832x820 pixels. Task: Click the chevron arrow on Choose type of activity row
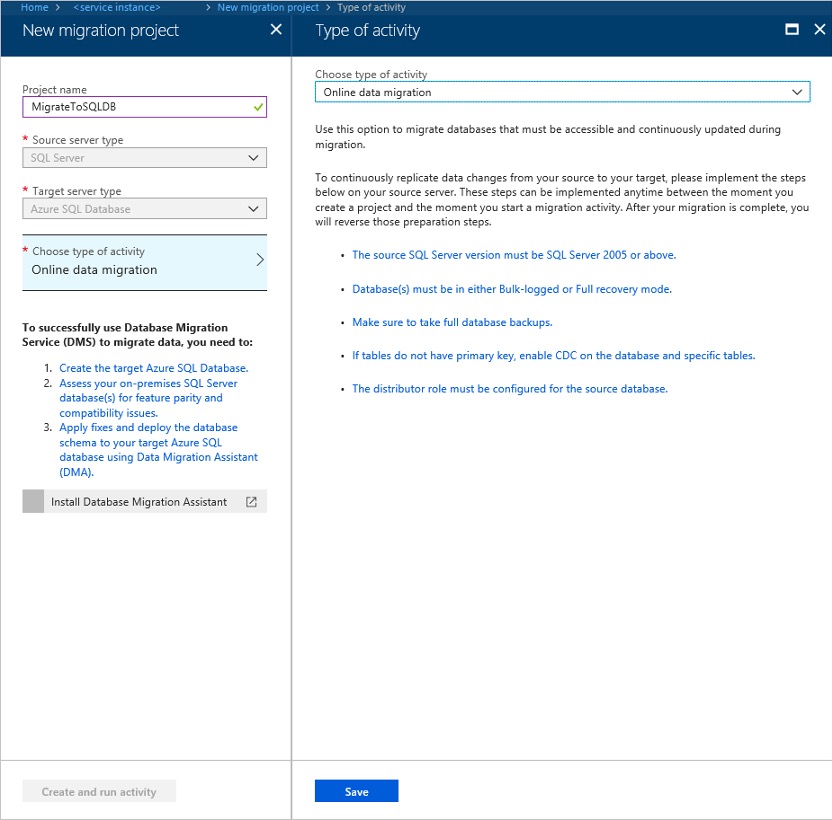click(x=259, y=260)
